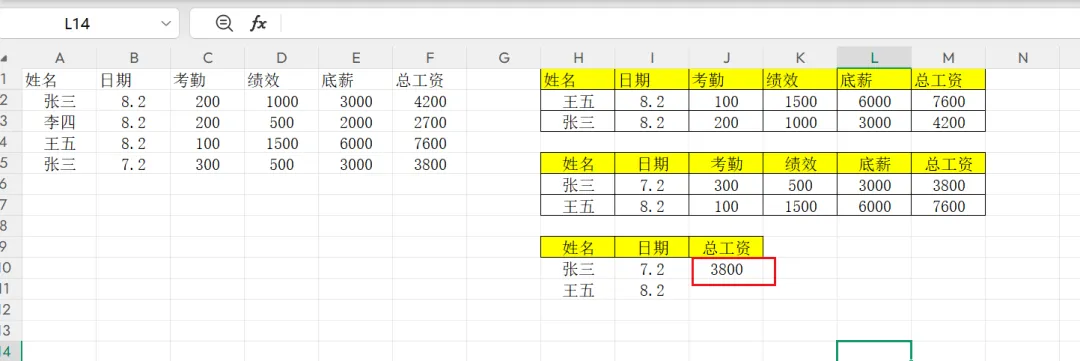This screenshot has width=1080, height=361.
Task: Select column E header
Action: [x=356, y=59]
